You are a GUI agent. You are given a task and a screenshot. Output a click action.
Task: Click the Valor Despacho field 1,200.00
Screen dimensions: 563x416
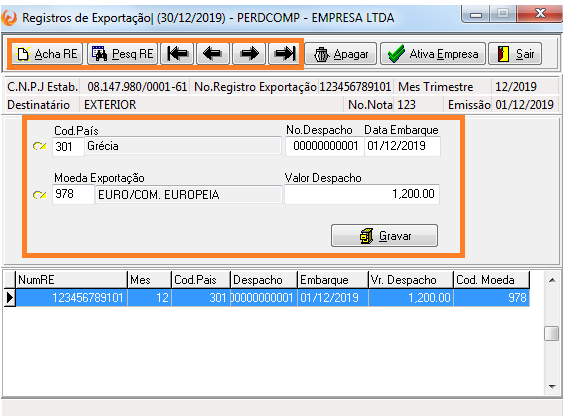click(362, 194)
